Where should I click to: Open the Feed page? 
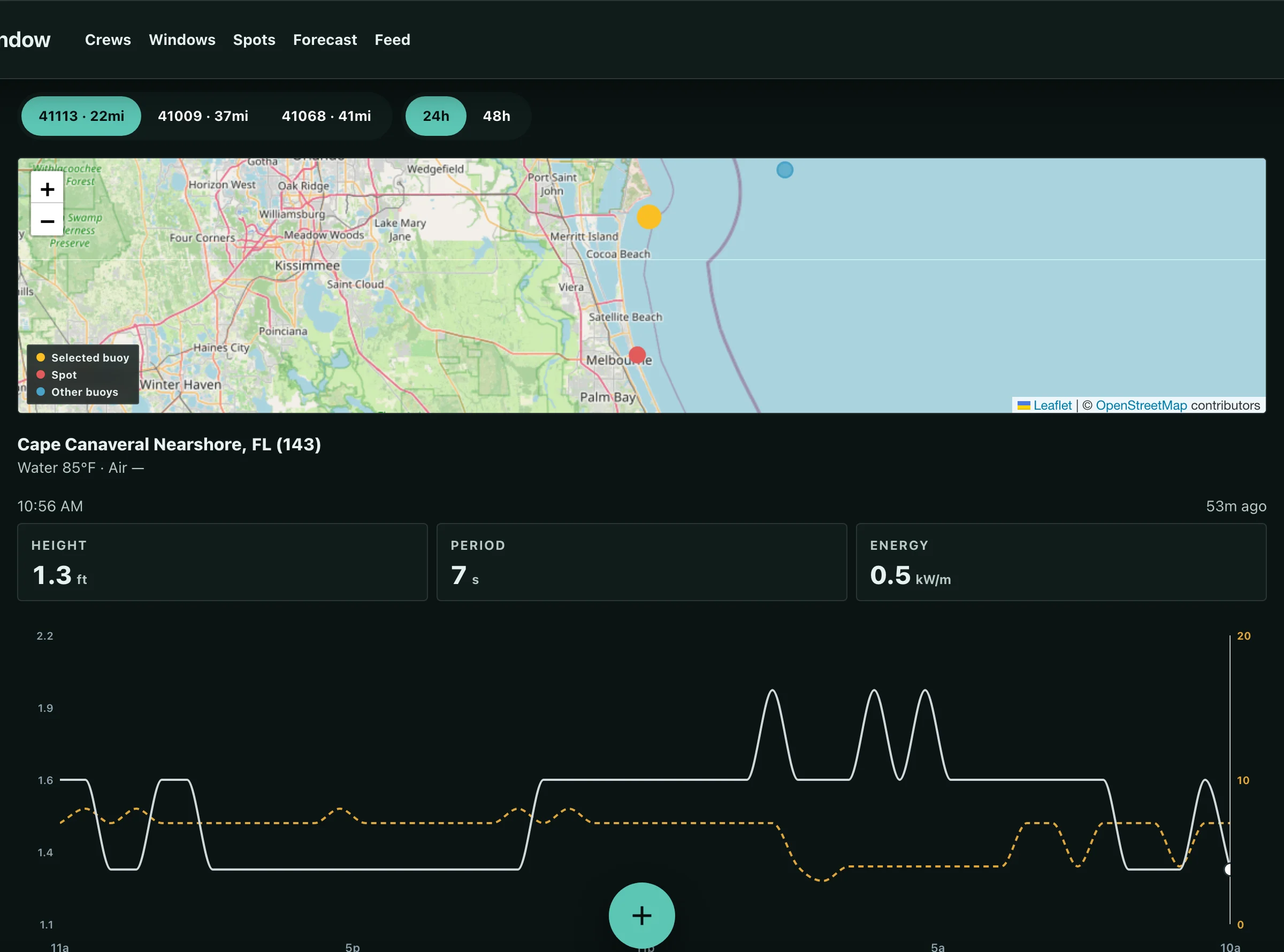tap(393, 40)
